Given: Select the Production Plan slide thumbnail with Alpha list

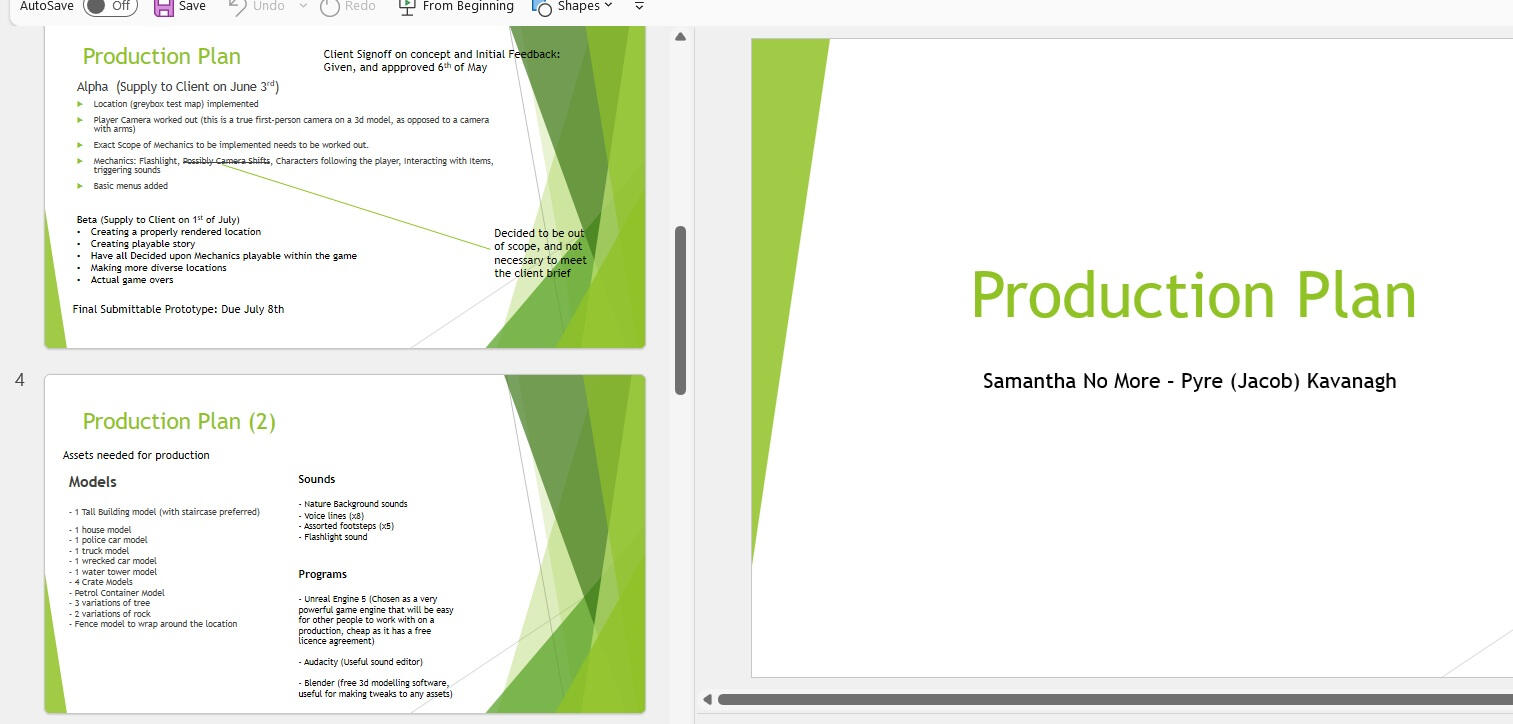Looking at the screenshot, I should click(x=344, y=186).
